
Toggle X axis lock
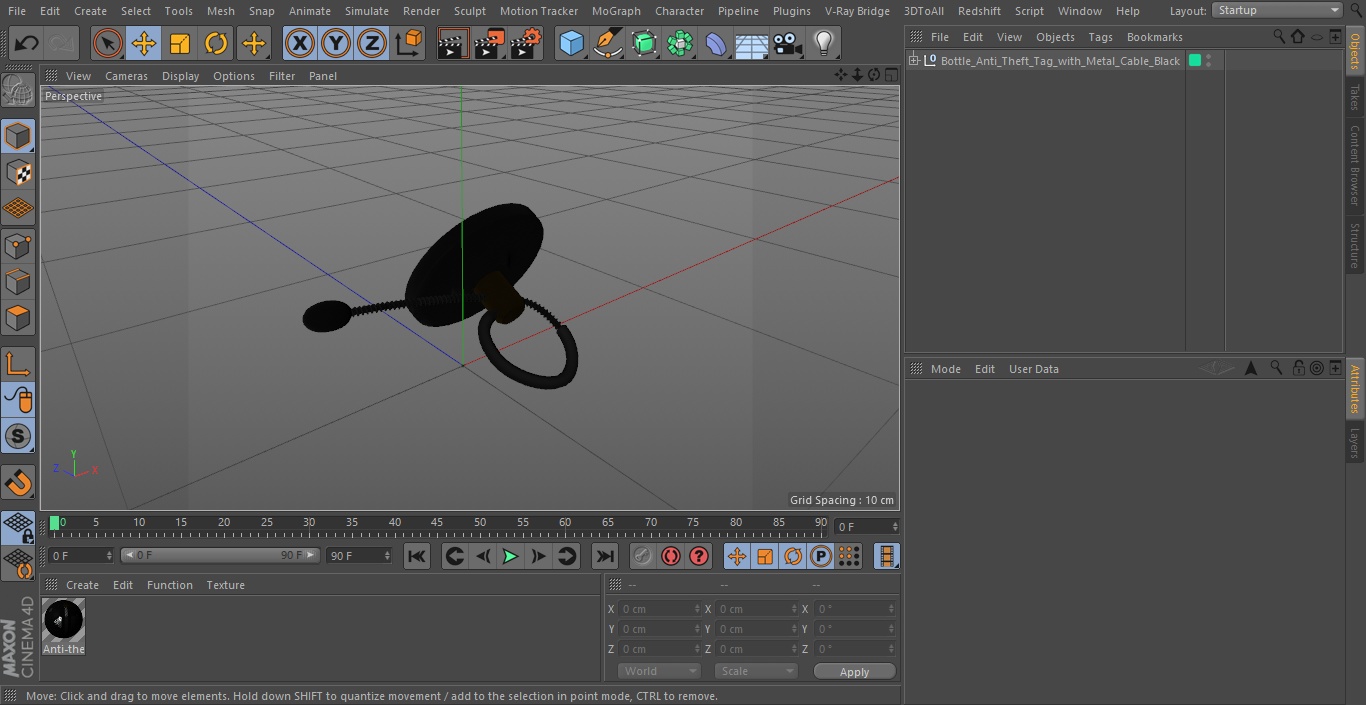point(299,43)
